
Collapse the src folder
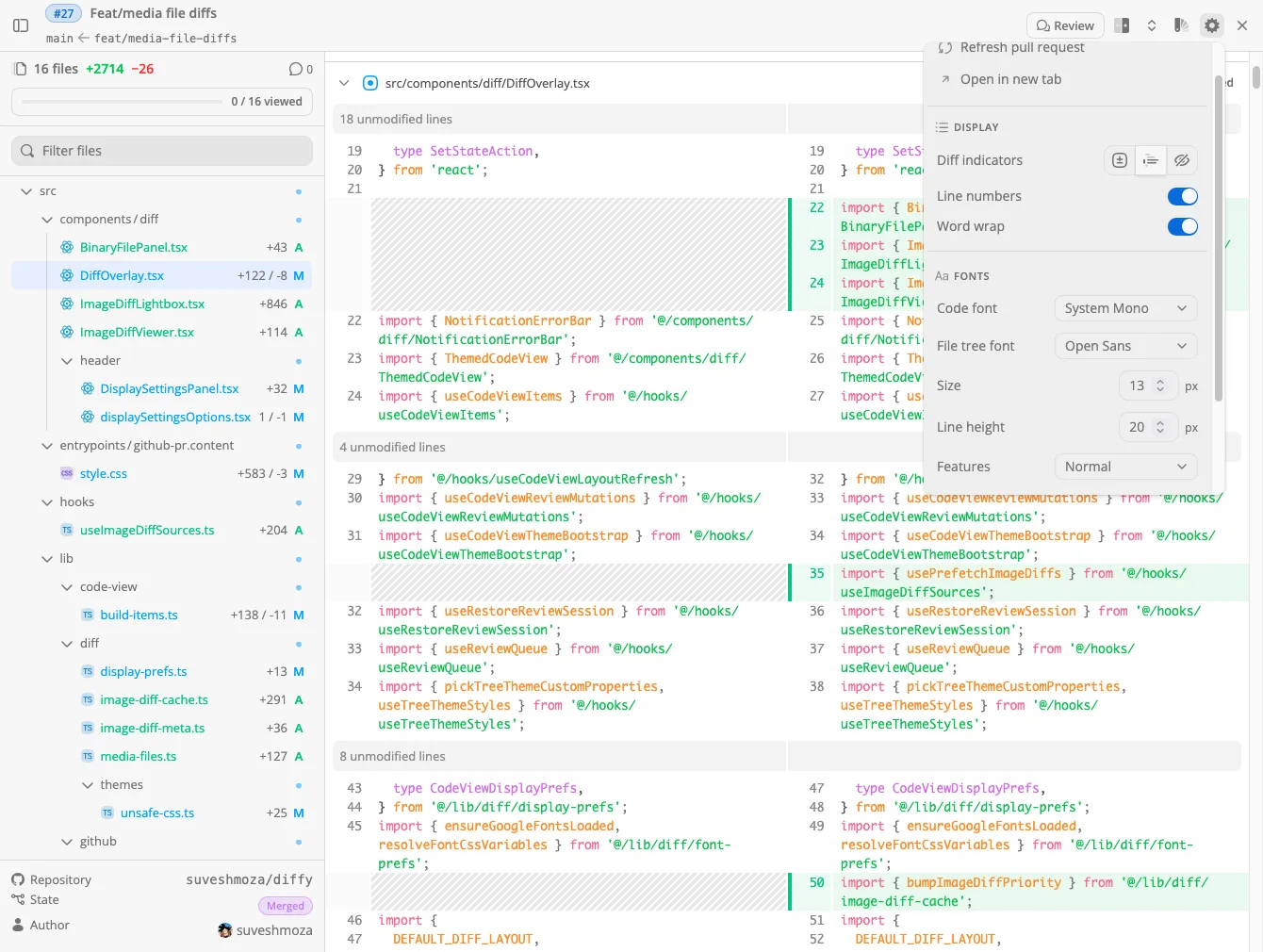pyautogui.click(x=26, y=191)
